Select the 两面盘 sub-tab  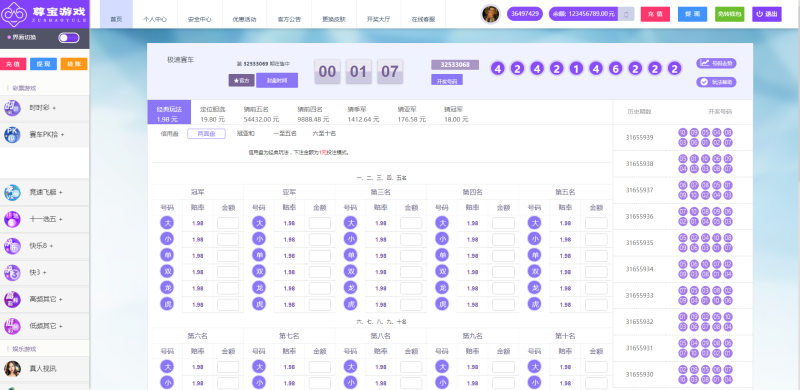(x=206, y=134)
